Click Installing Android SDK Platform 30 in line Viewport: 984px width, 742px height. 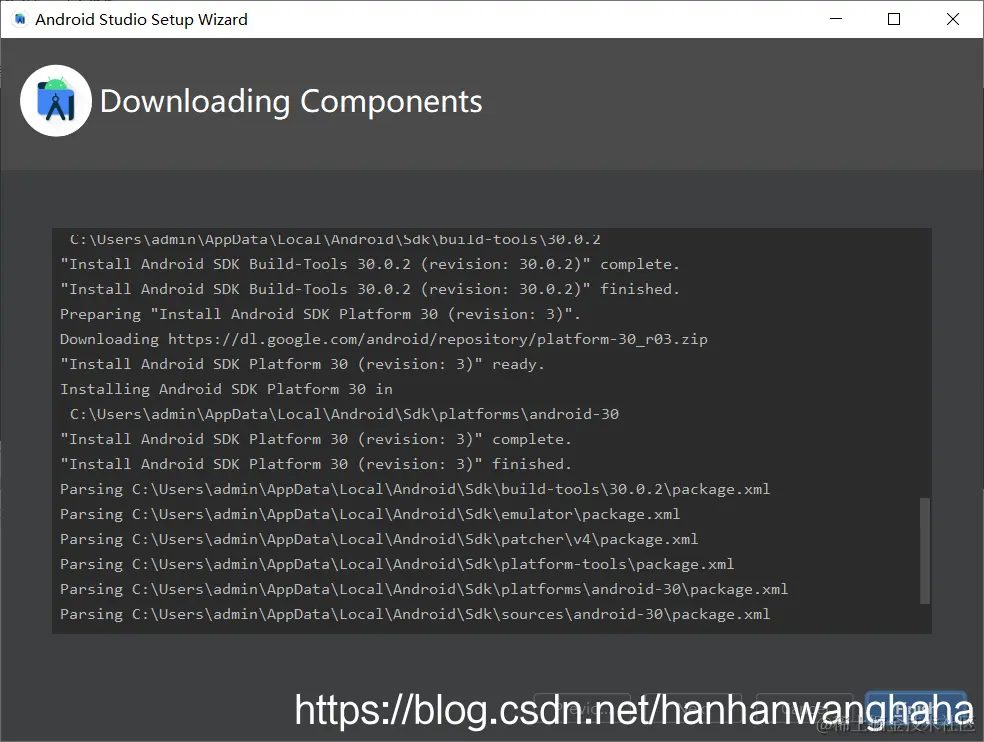226,389
